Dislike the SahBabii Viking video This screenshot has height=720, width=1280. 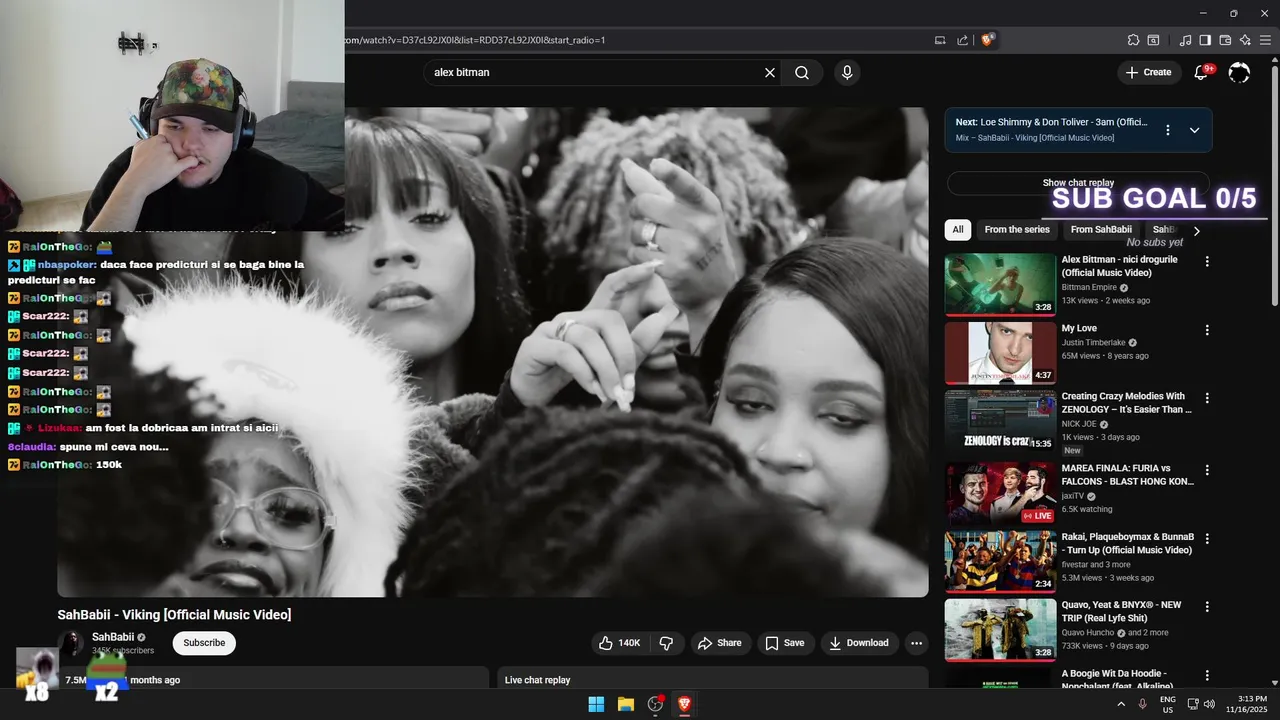(x=666, y=643)
